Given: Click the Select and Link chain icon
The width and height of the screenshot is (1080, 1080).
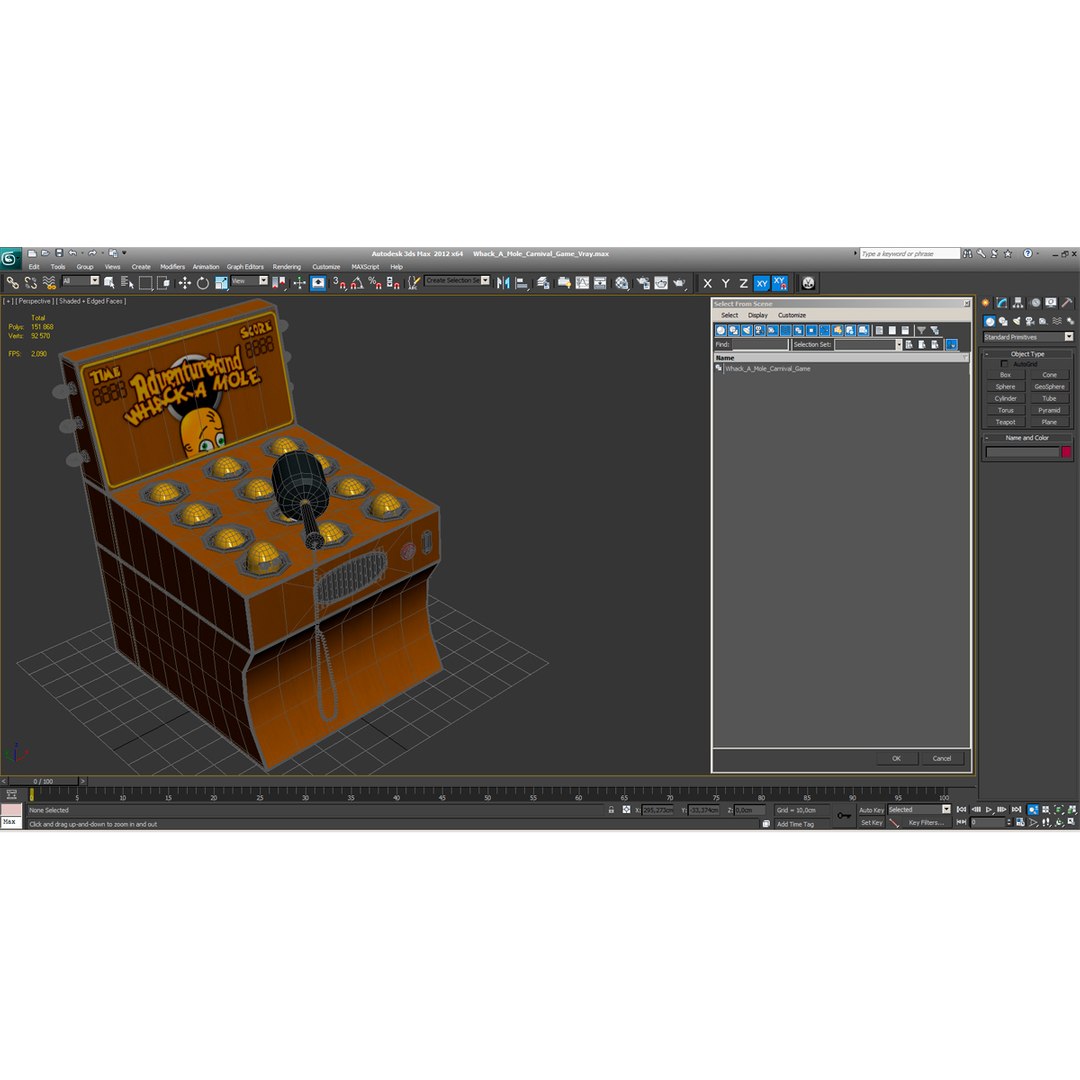Looking at the screenshot, I should [12, 282].
